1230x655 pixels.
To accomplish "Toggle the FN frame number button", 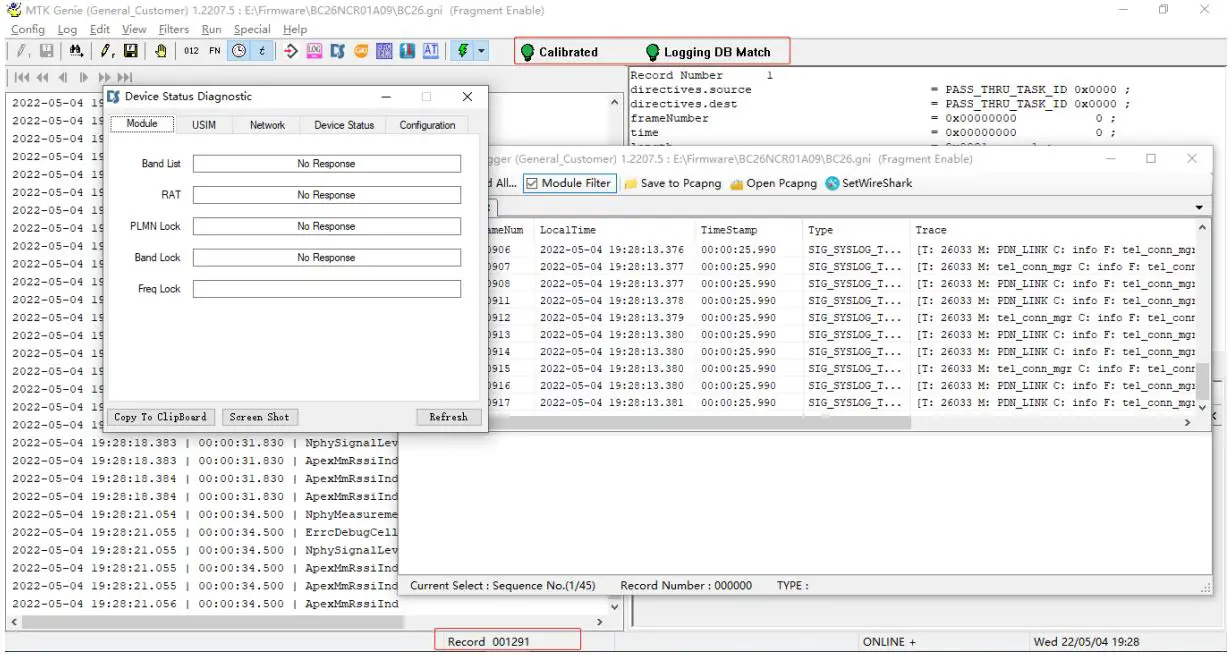I will pyautogui.click(x=215, y=51).
